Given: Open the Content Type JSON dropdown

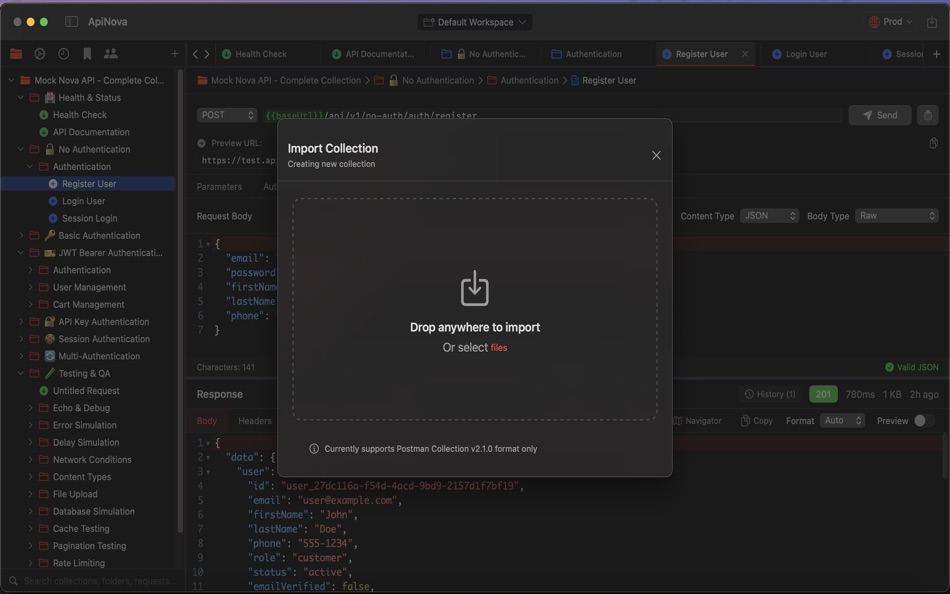Looking at the screenshot, I should tap(769, 216).
